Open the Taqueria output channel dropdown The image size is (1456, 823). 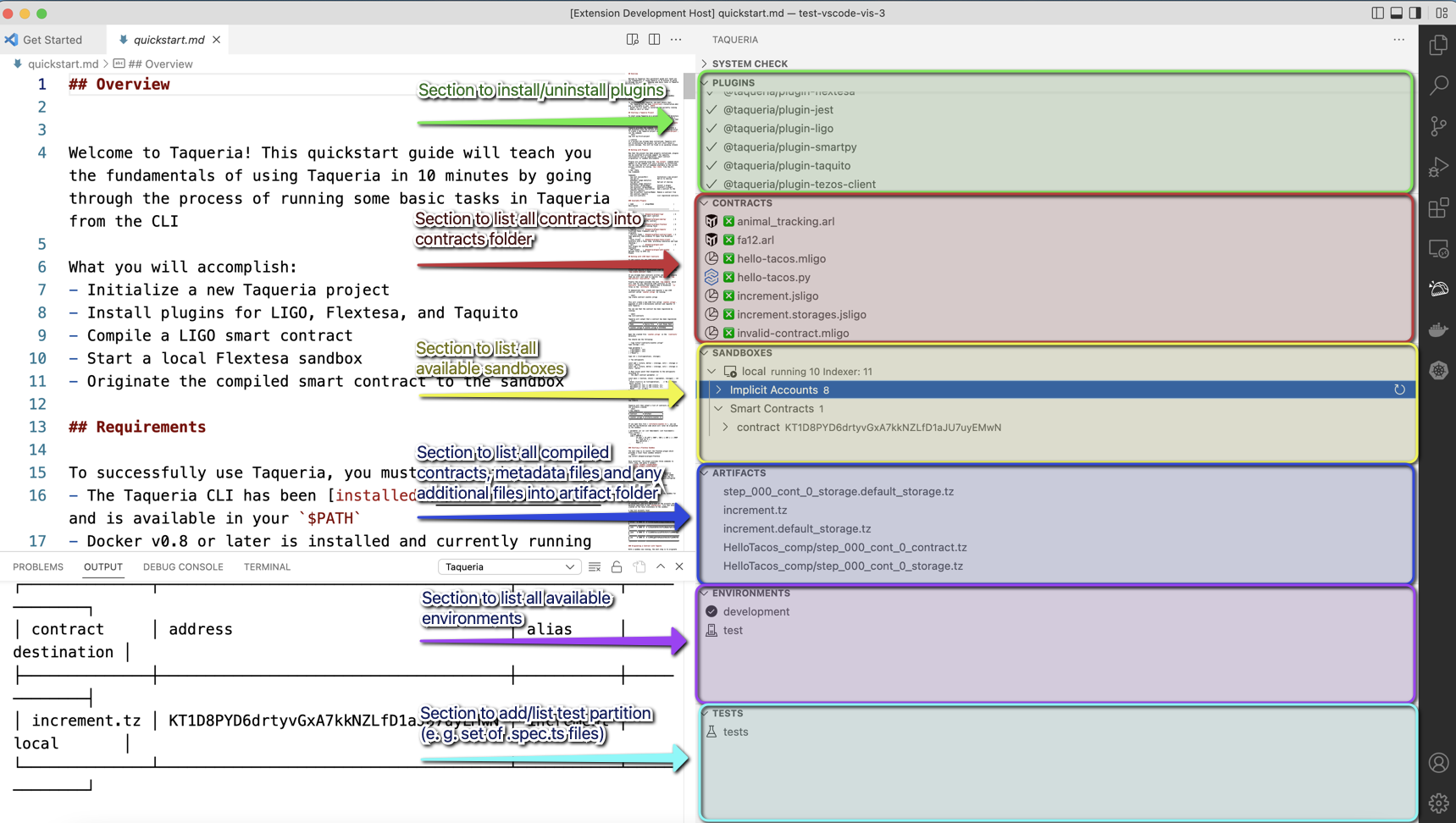click(508, 566)
